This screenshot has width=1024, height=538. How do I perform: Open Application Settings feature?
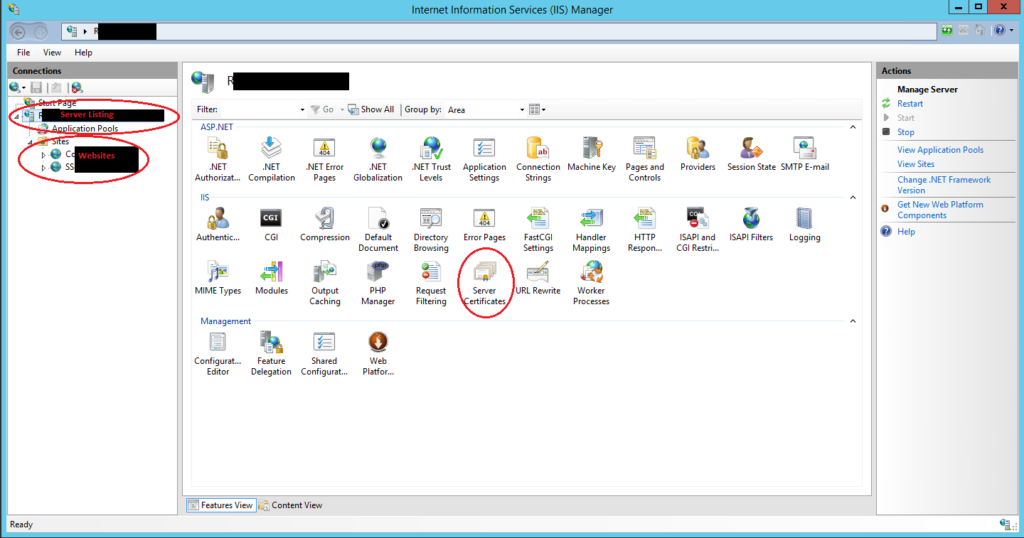(484, 159)
